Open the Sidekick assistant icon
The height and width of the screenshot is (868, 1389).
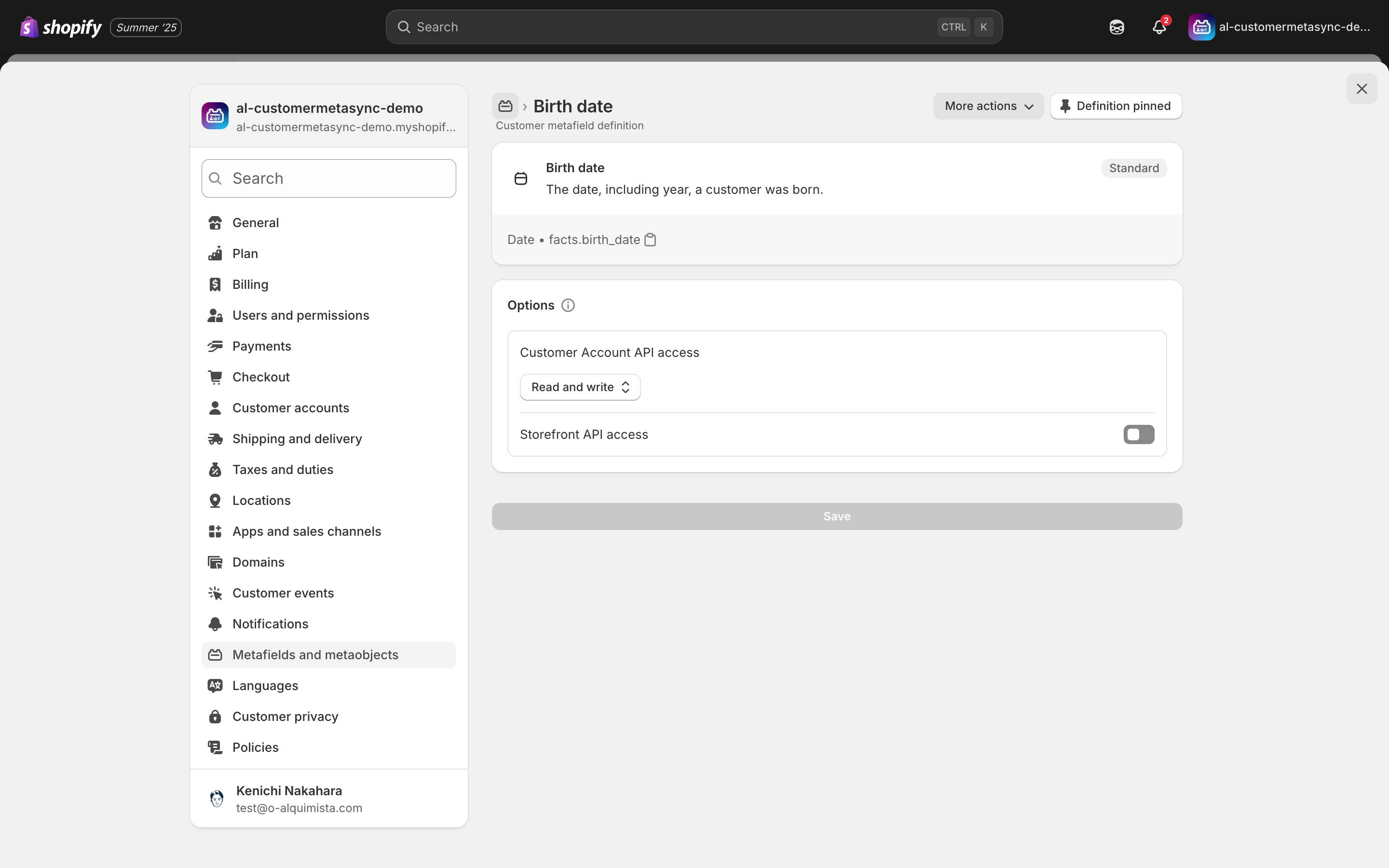pyautogui.click(x=1117, y=27)
